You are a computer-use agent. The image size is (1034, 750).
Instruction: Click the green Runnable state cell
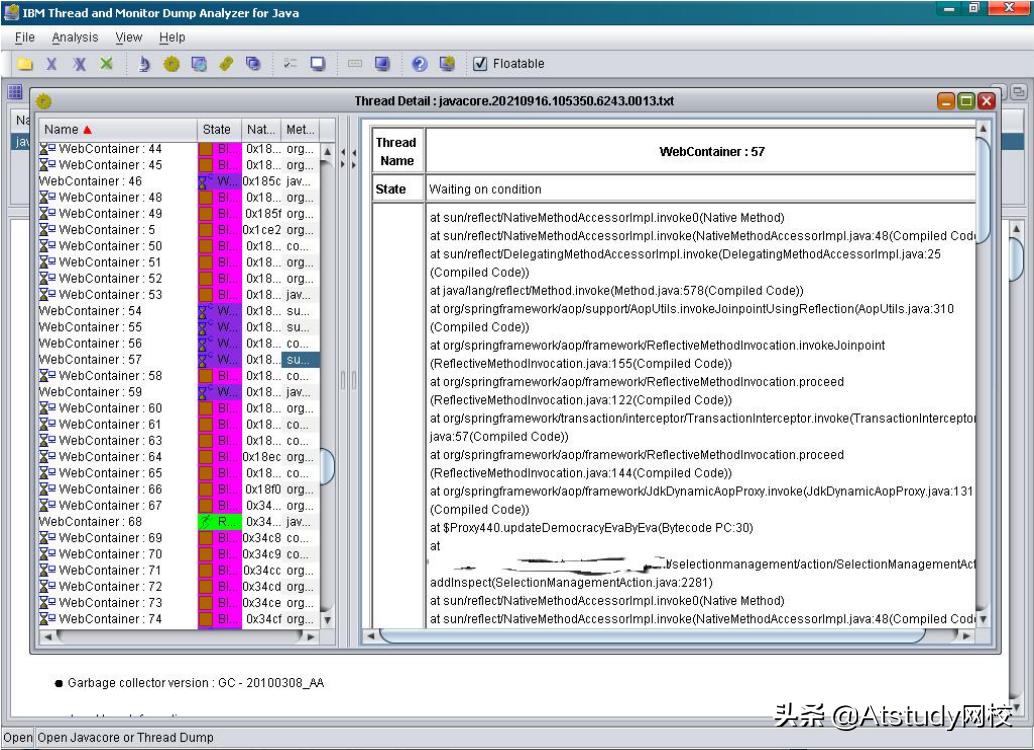click(x=219, y=521)
